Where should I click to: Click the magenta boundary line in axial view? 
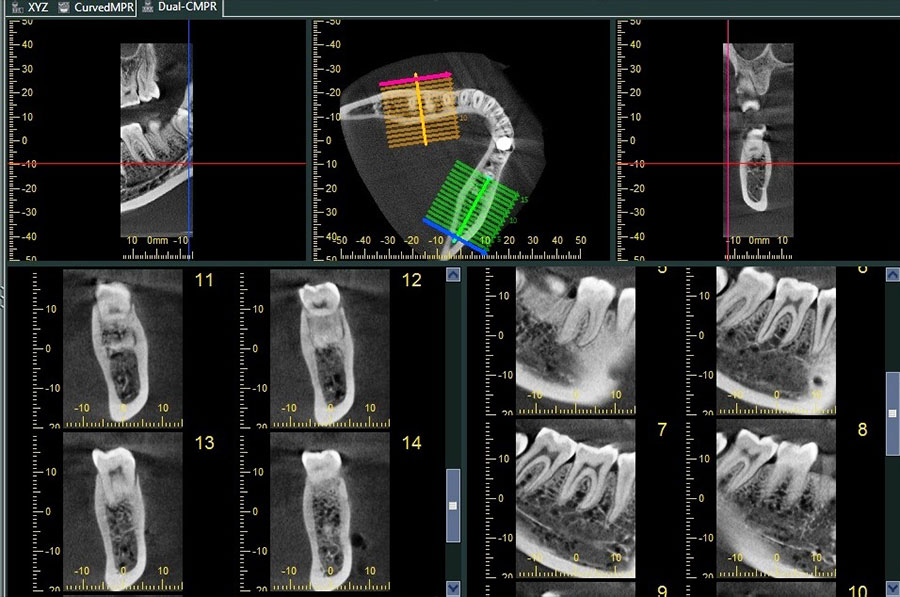point(415,78)
